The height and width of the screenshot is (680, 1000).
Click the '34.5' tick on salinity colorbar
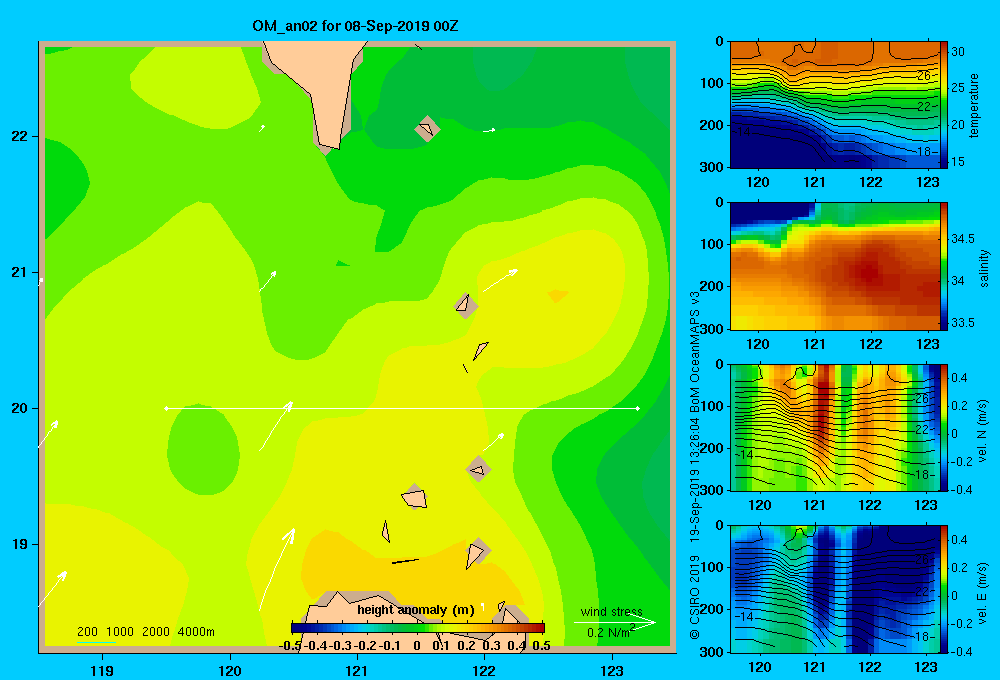point(963,239)
